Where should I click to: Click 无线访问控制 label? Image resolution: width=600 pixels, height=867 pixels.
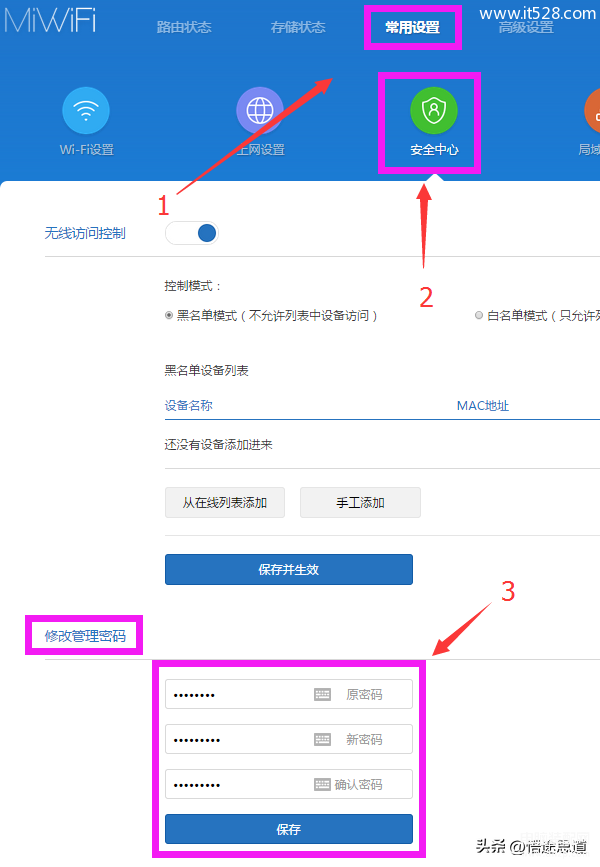[85, 233]
